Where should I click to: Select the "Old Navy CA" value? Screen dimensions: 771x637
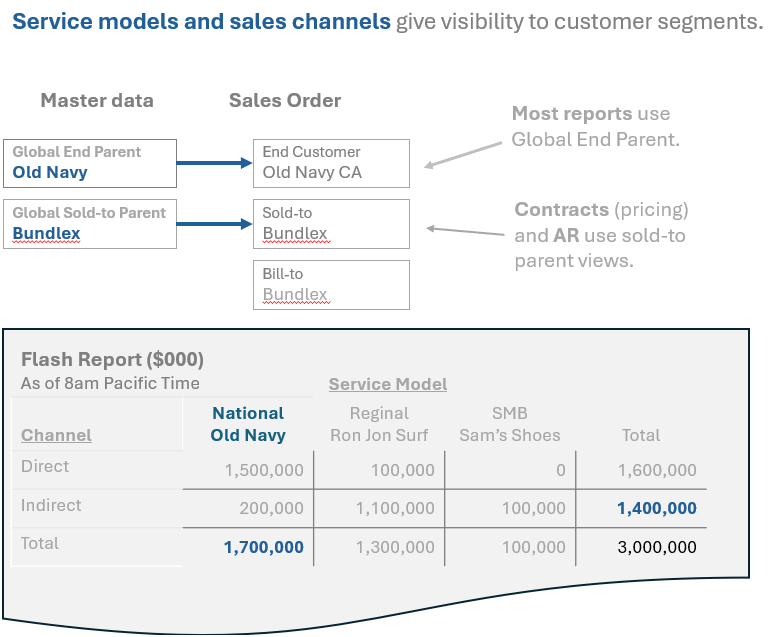click(x=312, y=172)
